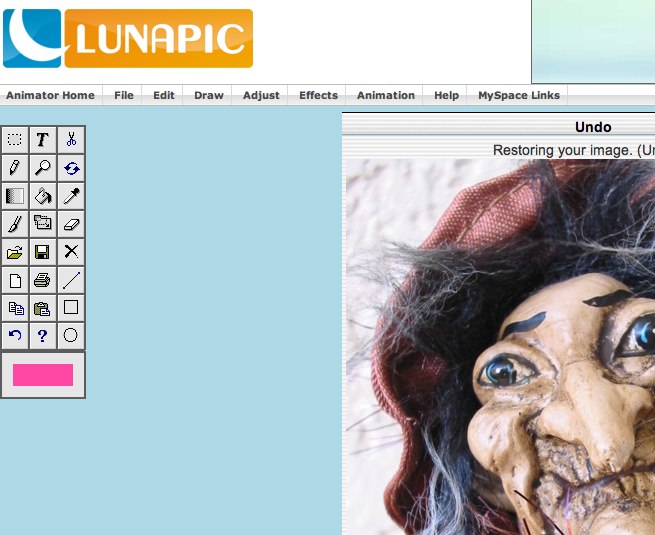
Task: Create a new blank image
Action: coord(15,280)
